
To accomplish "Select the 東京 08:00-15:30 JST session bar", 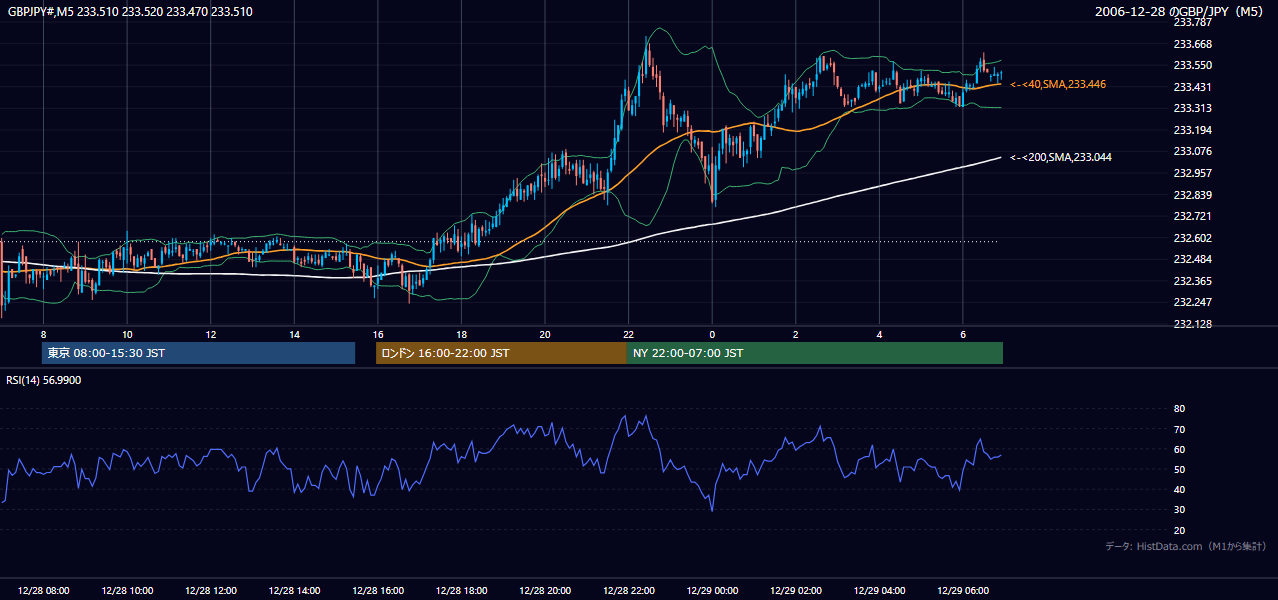I will [198, 353].
